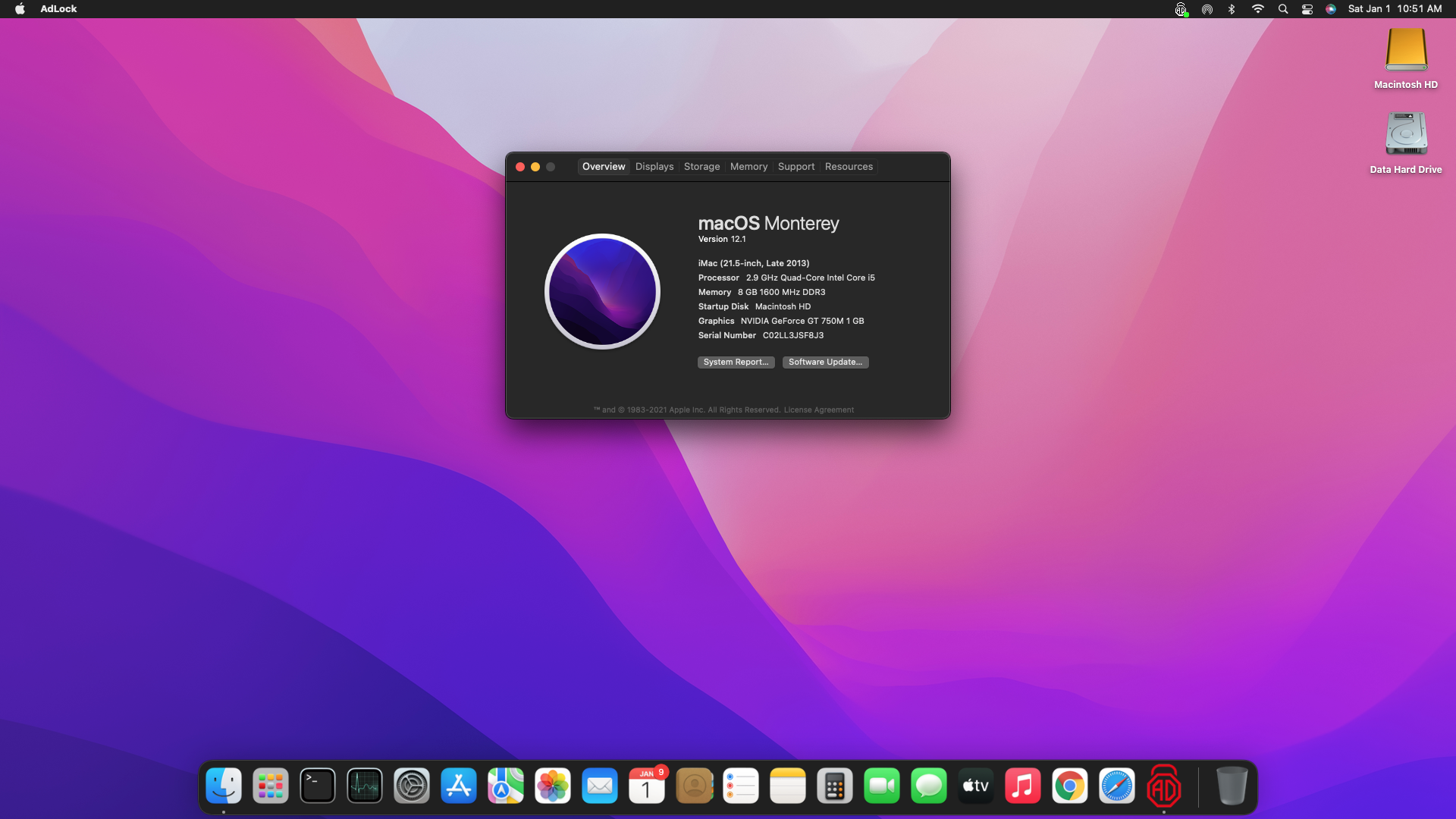Open System Preferences in the Dock
1456x819 pixels.
tap(412, 786)
